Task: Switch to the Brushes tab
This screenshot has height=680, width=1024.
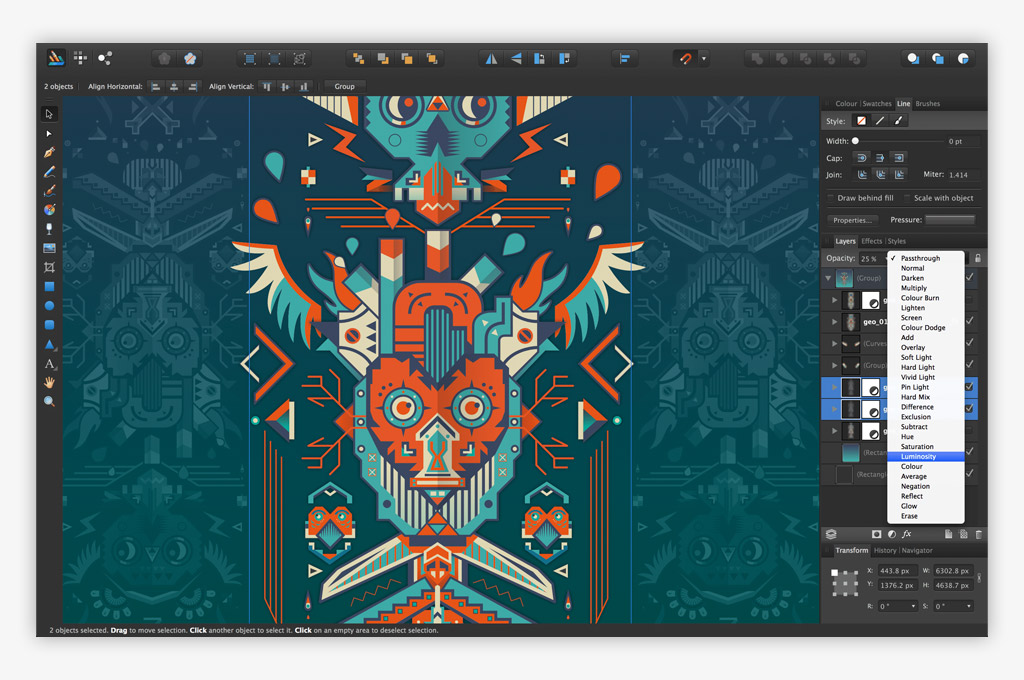Action: pos(927,103)
